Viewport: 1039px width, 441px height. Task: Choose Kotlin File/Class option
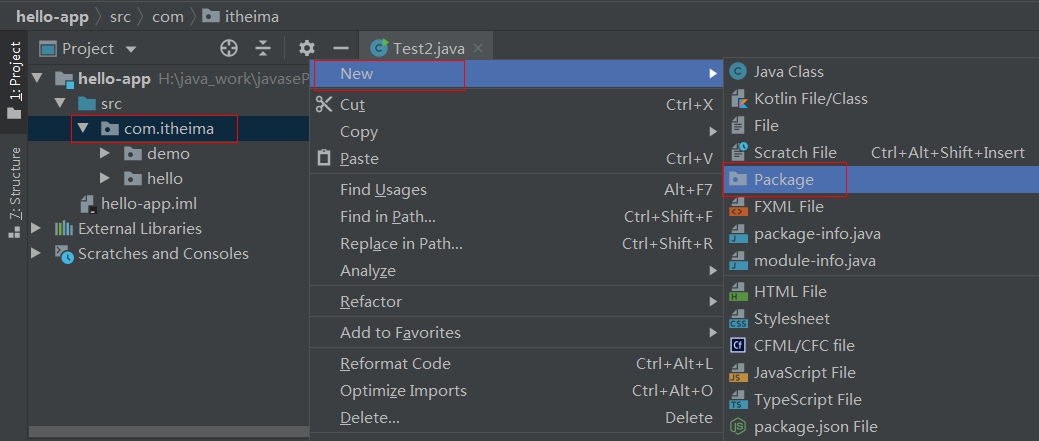pyautogui.click(x=810, y=99)
